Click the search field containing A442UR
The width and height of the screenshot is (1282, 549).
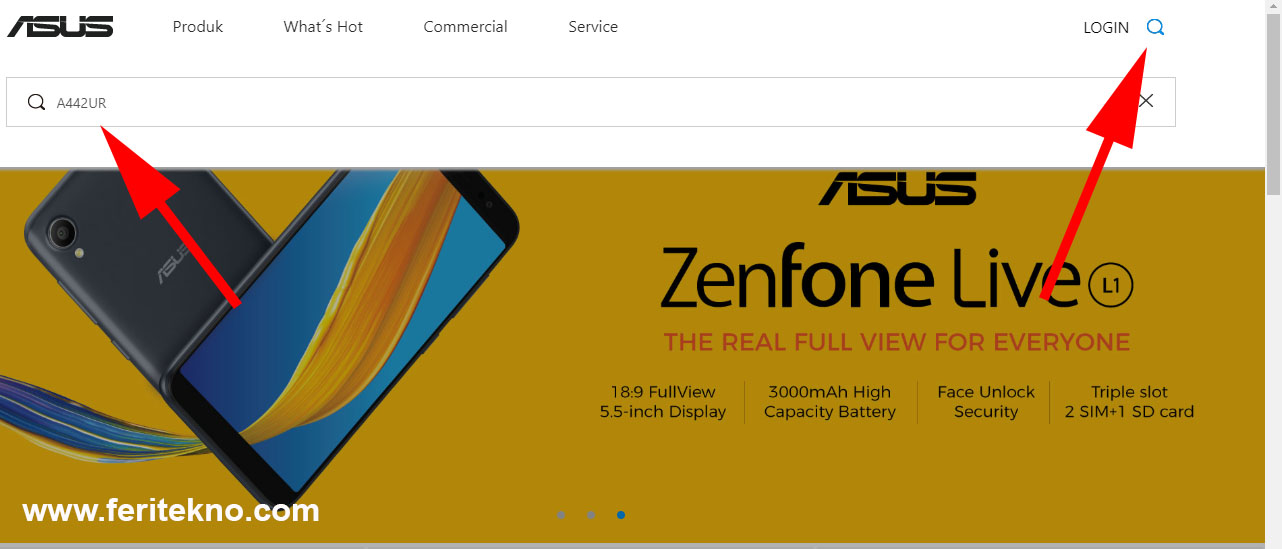tap(590, 102)
